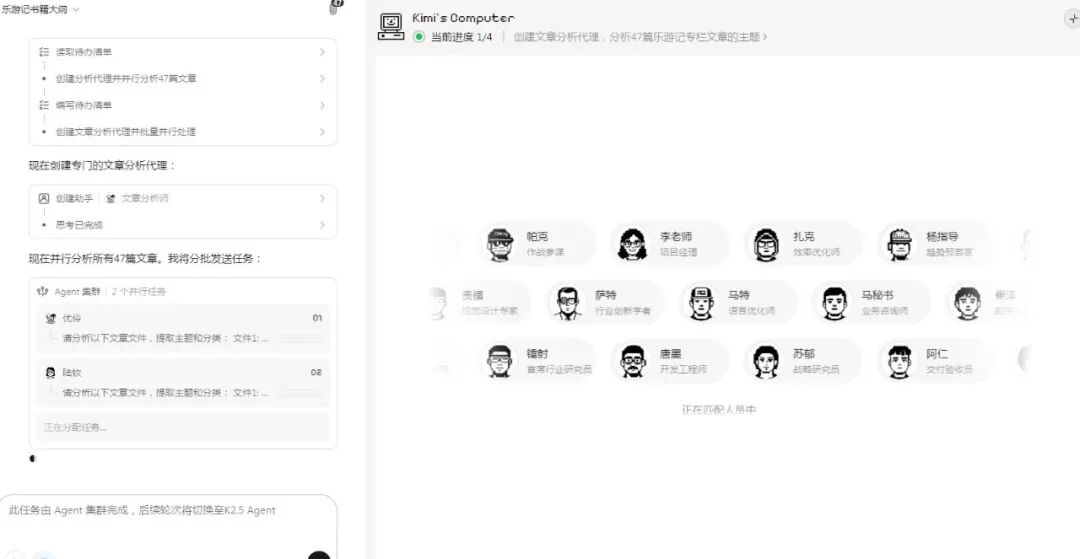The width and height of the screenshot is (1080, 559).
Task: Click 苏郁 战略研究员 avatar
Action: [x=766, y=361]
